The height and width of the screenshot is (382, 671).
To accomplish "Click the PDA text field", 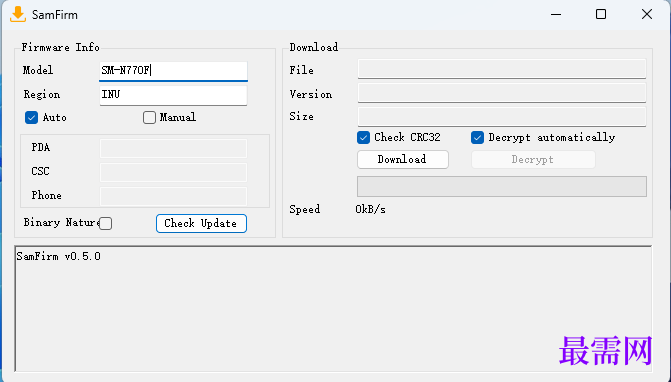I will point(173,148).
